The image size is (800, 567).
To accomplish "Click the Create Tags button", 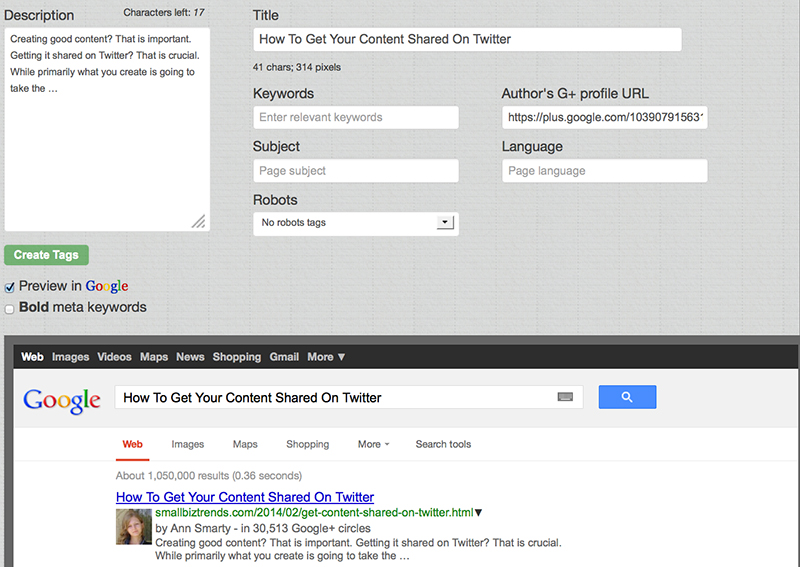I will (x=46, y=255).
